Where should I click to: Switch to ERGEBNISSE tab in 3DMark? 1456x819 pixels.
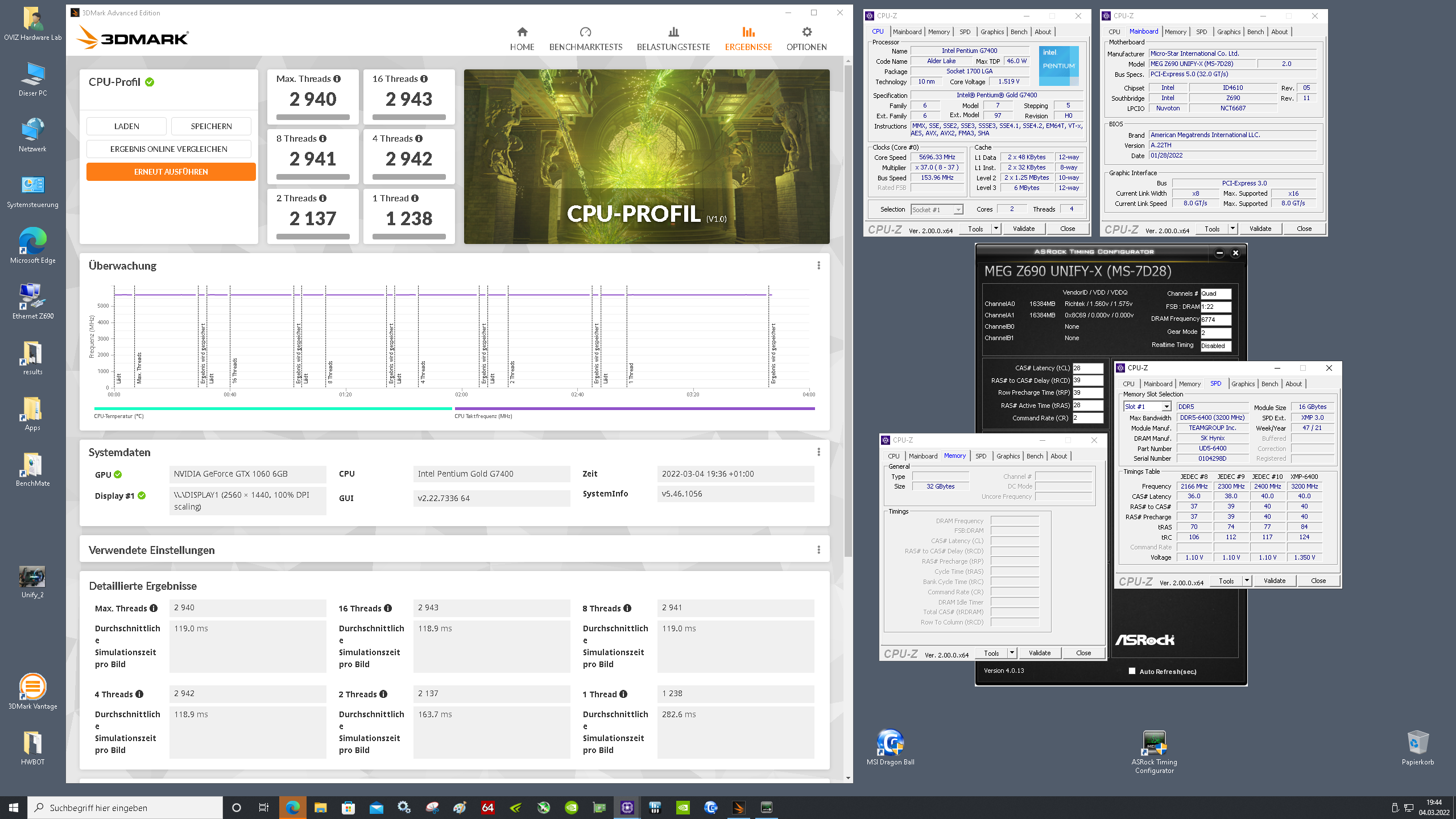[748, 39]
